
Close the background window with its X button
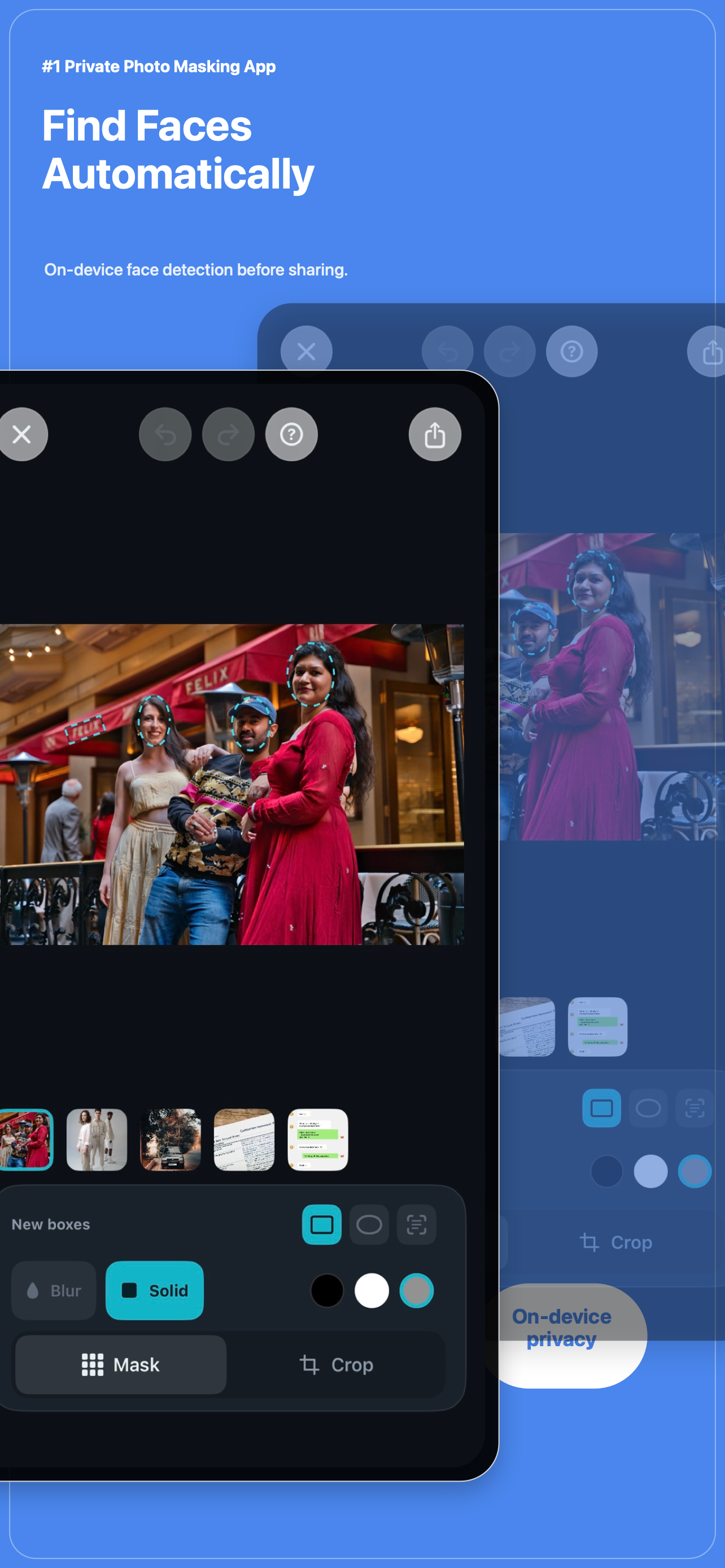306,351
